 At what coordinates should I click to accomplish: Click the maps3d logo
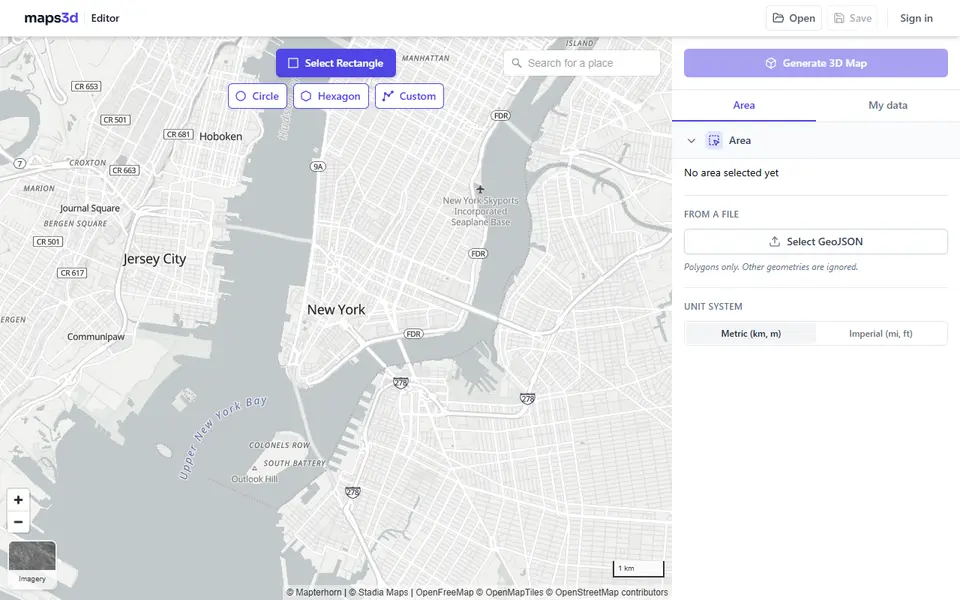pos(51,18)
